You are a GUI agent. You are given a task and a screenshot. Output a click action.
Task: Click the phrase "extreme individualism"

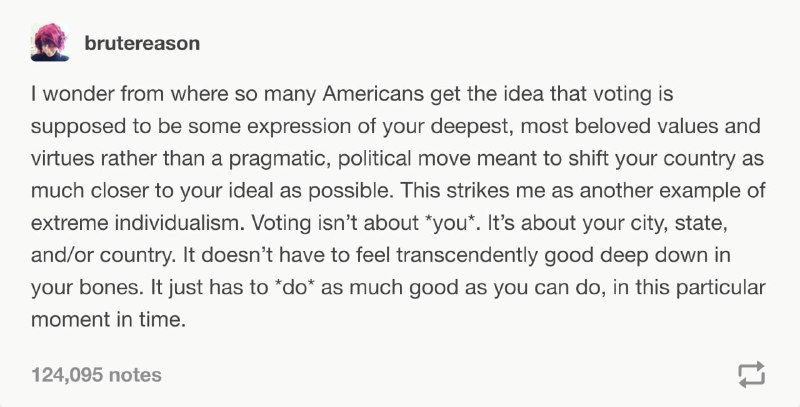click(x=138, y=223)
